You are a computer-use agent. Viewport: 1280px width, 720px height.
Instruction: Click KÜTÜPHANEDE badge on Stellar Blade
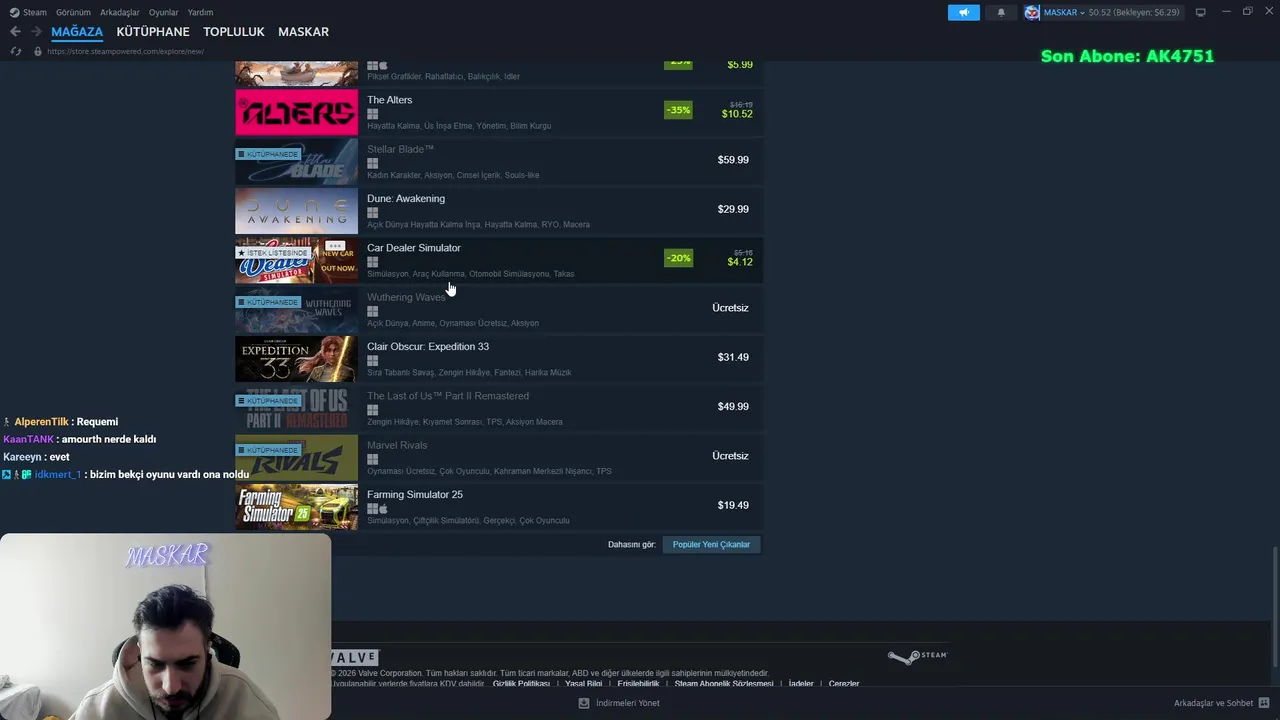tap(267, 154)
